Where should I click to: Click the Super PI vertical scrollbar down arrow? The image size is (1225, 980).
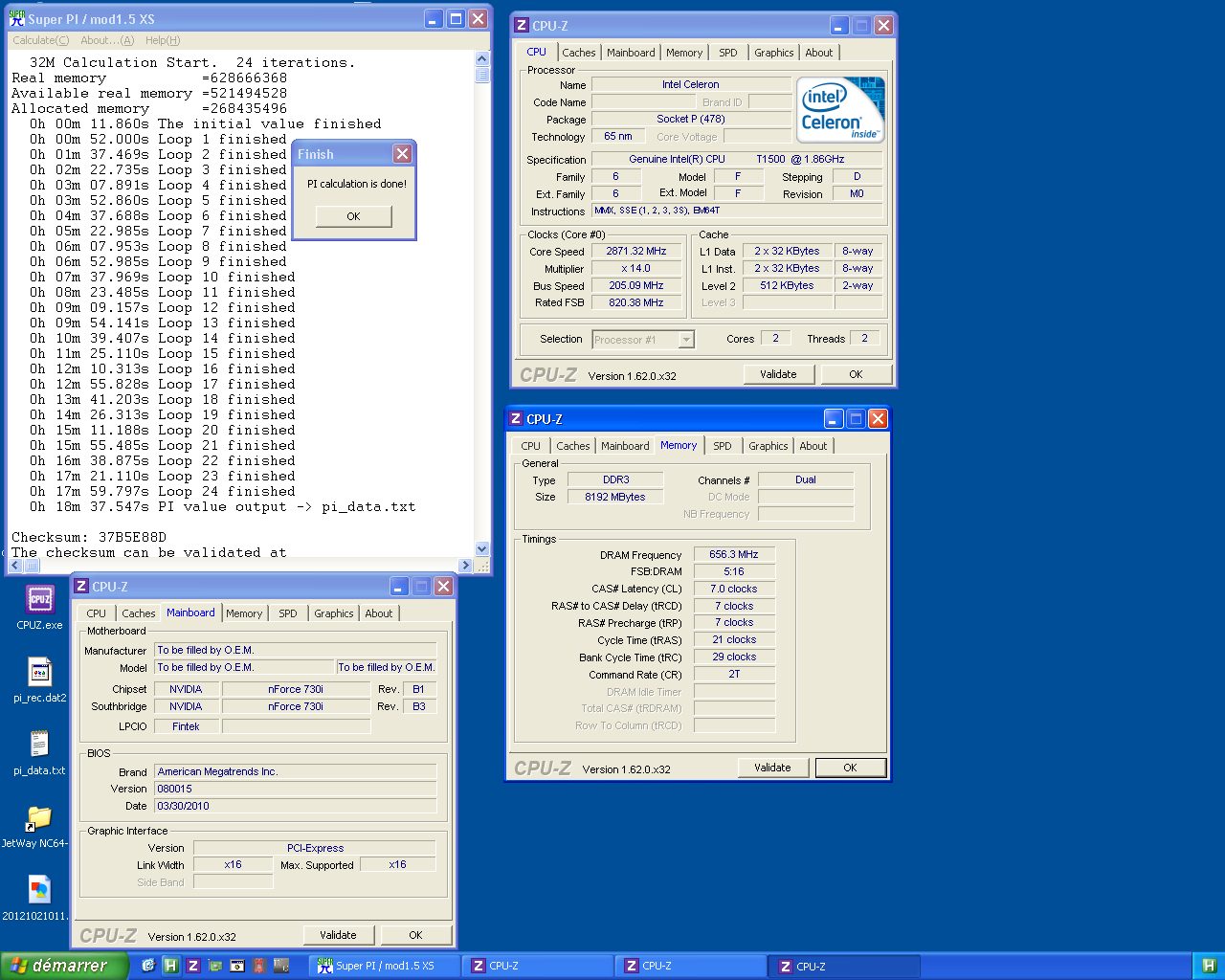coord(481,549)
